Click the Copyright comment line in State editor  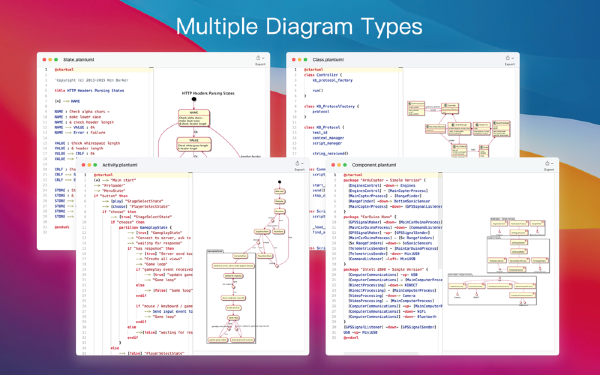point(92,80)
